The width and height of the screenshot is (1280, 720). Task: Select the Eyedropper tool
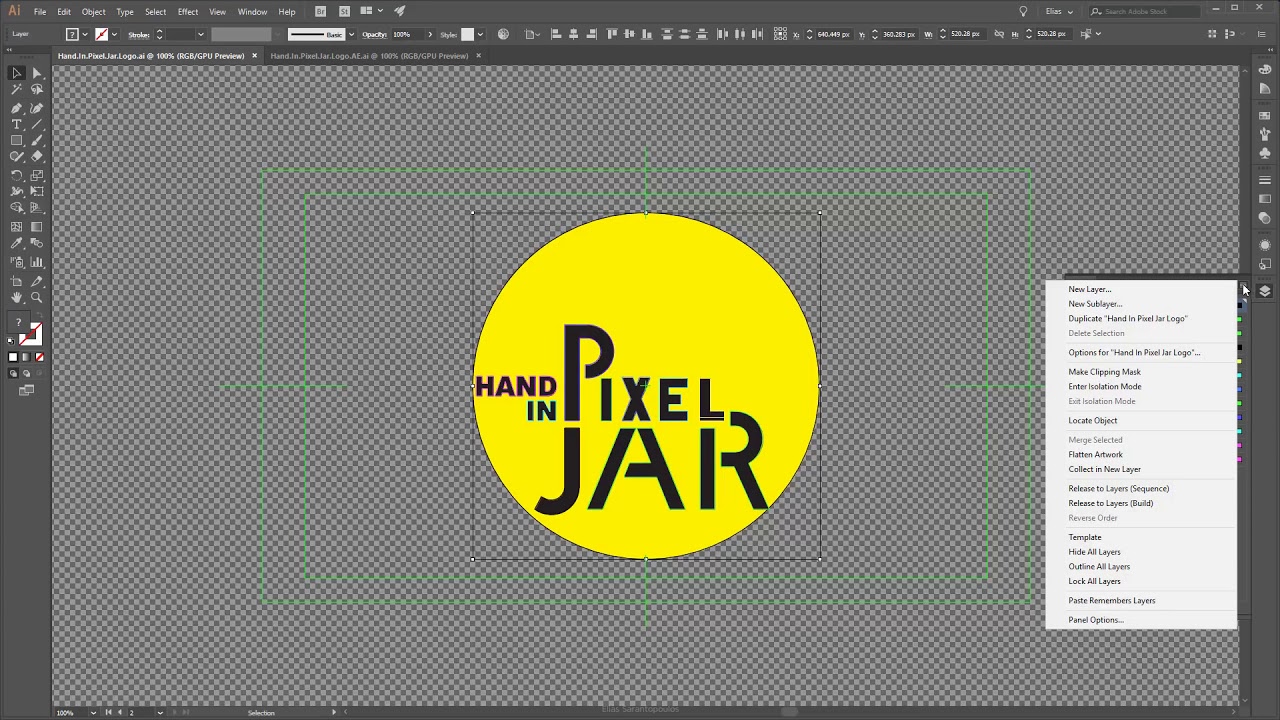pyautogui.click(x=16, y=244)
